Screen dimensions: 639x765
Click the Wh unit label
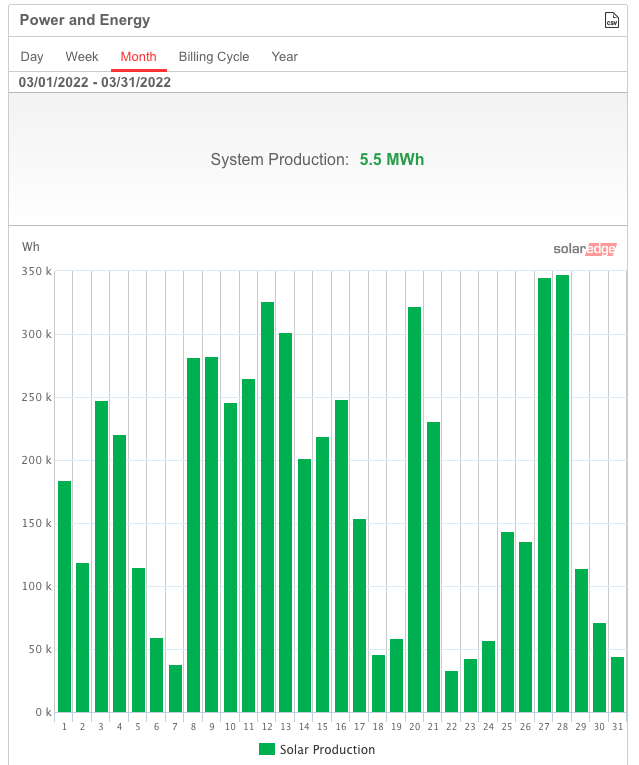pyautogui.click(x=31, y=247)
